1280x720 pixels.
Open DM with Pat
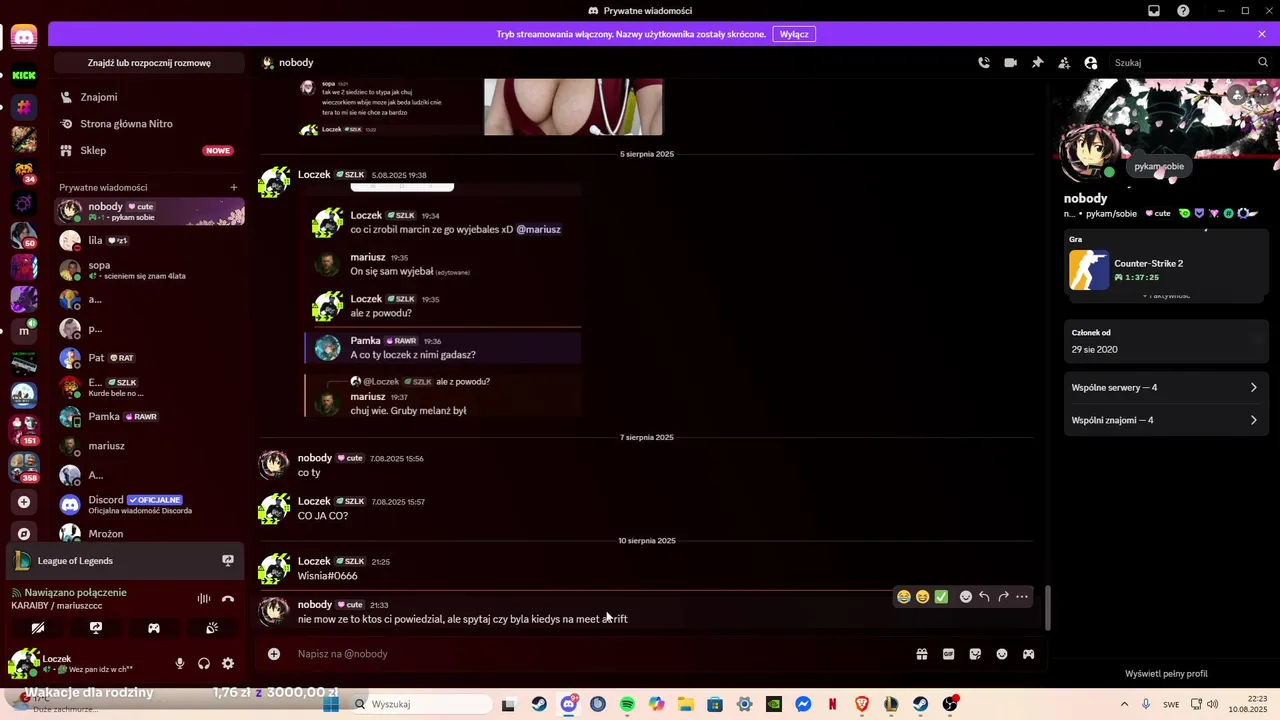click(x=149, y=358)
